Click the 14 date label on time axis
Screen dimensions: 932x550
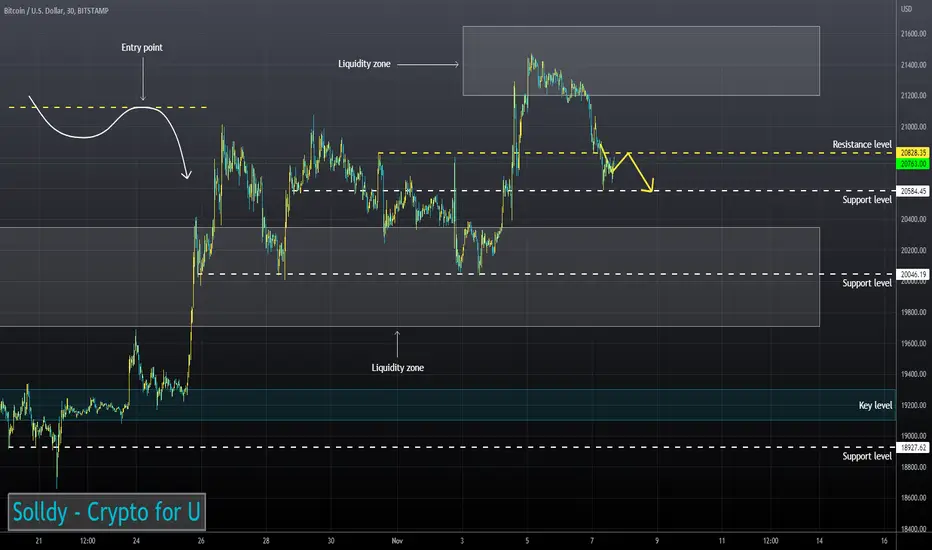(x=819, y=540)
